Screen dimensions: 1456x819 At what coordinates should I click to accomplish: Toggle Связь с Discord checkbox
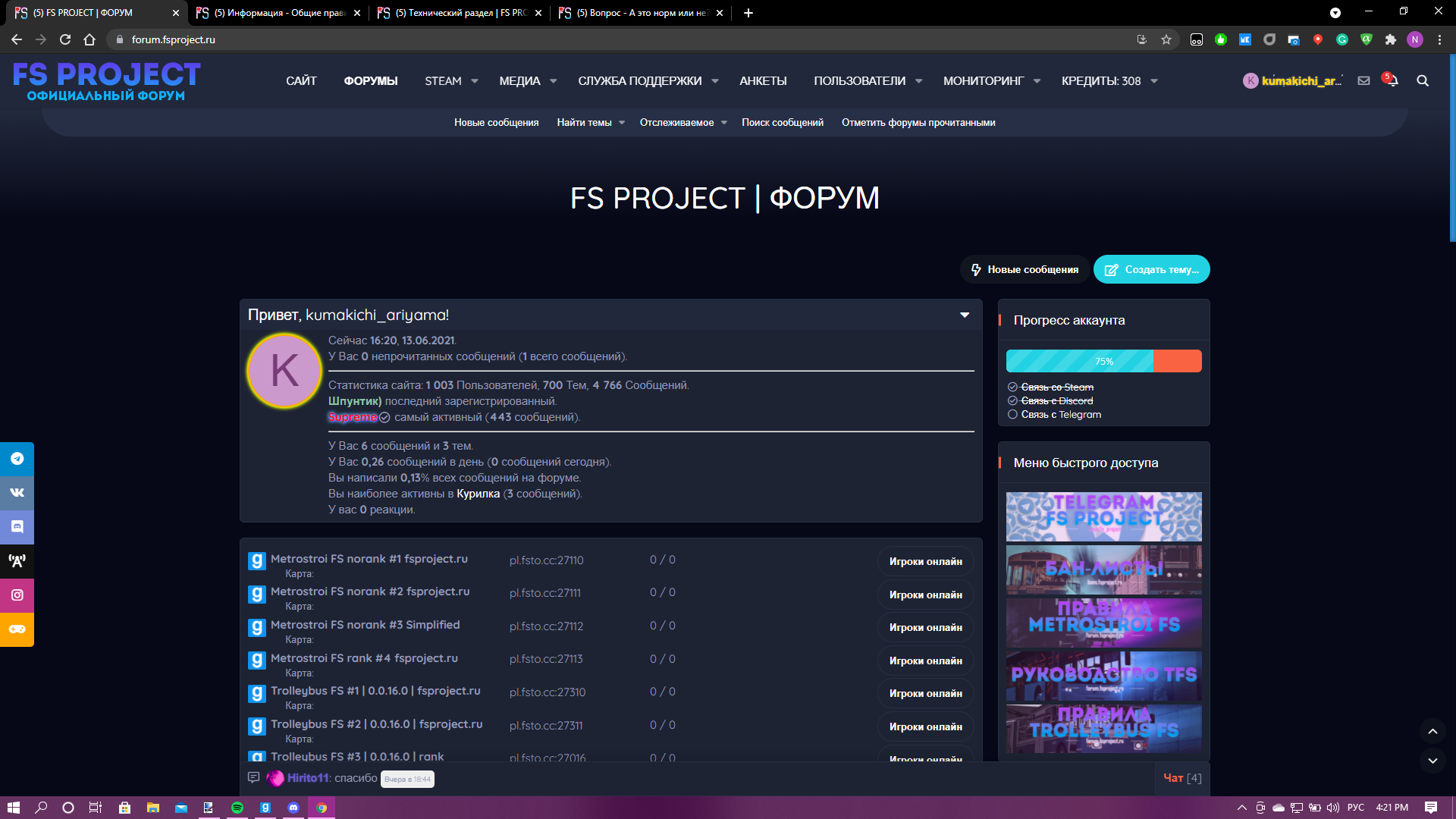[1012, 401]
